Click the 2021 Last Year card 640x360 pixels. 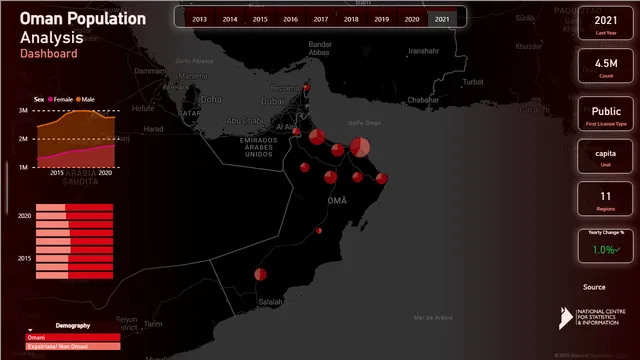[x=606, y=23]
